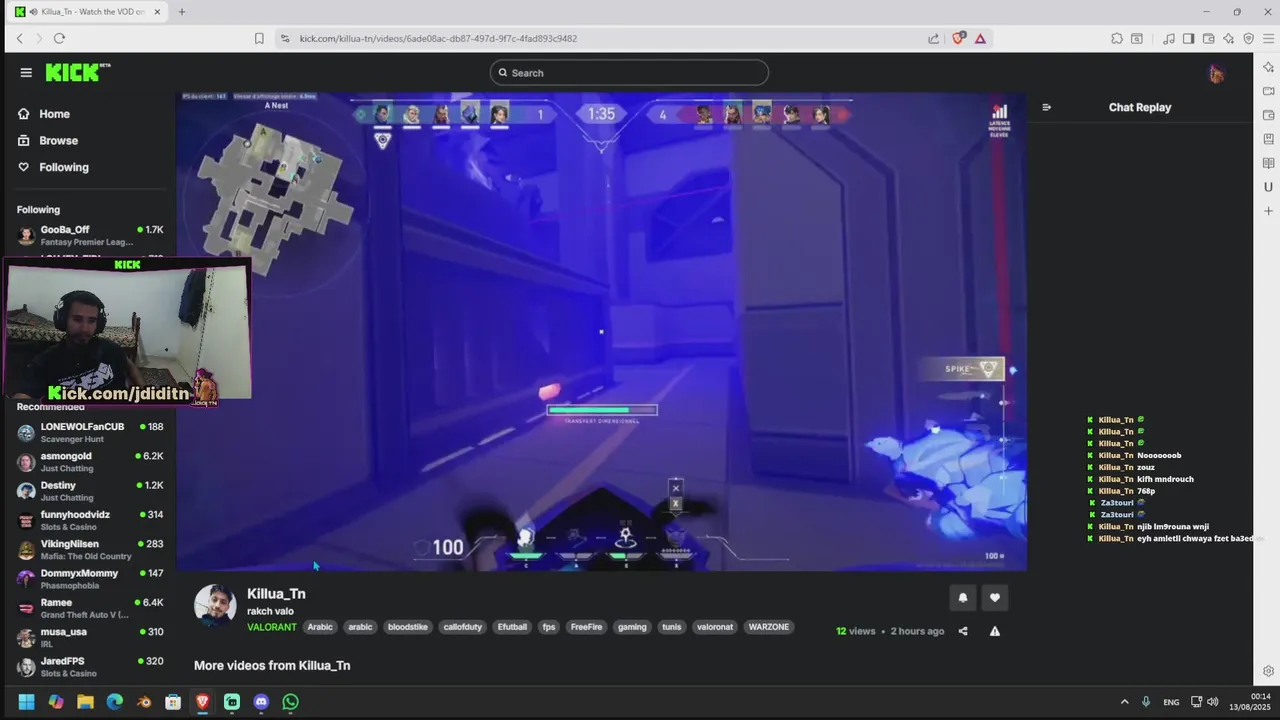This screenshot has height=720, width=1280.
Task: Open the JaredFPS recommended channel
Action: [x=90, y=667]
